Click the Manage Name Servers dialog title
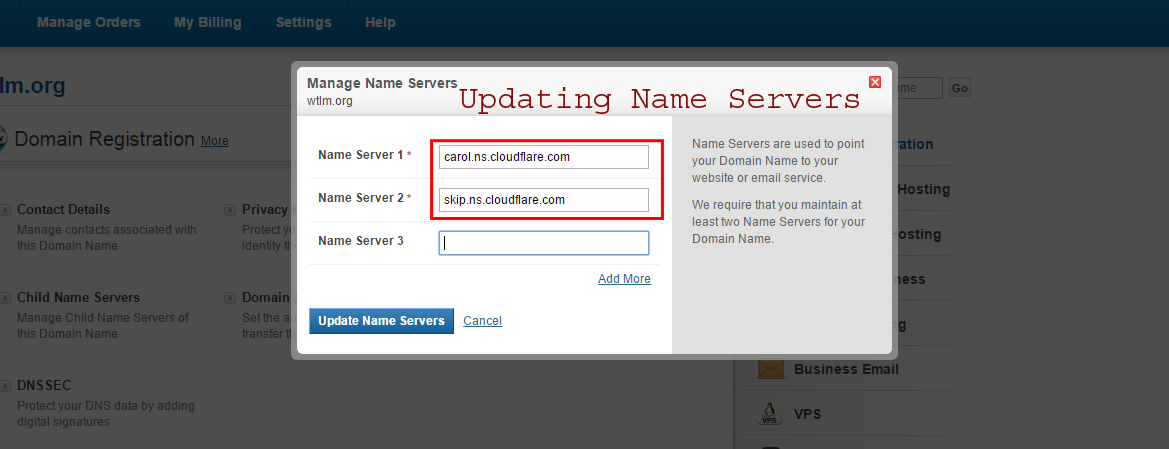The height and width of the screenshot is (449, 1169). click(382, 83)
